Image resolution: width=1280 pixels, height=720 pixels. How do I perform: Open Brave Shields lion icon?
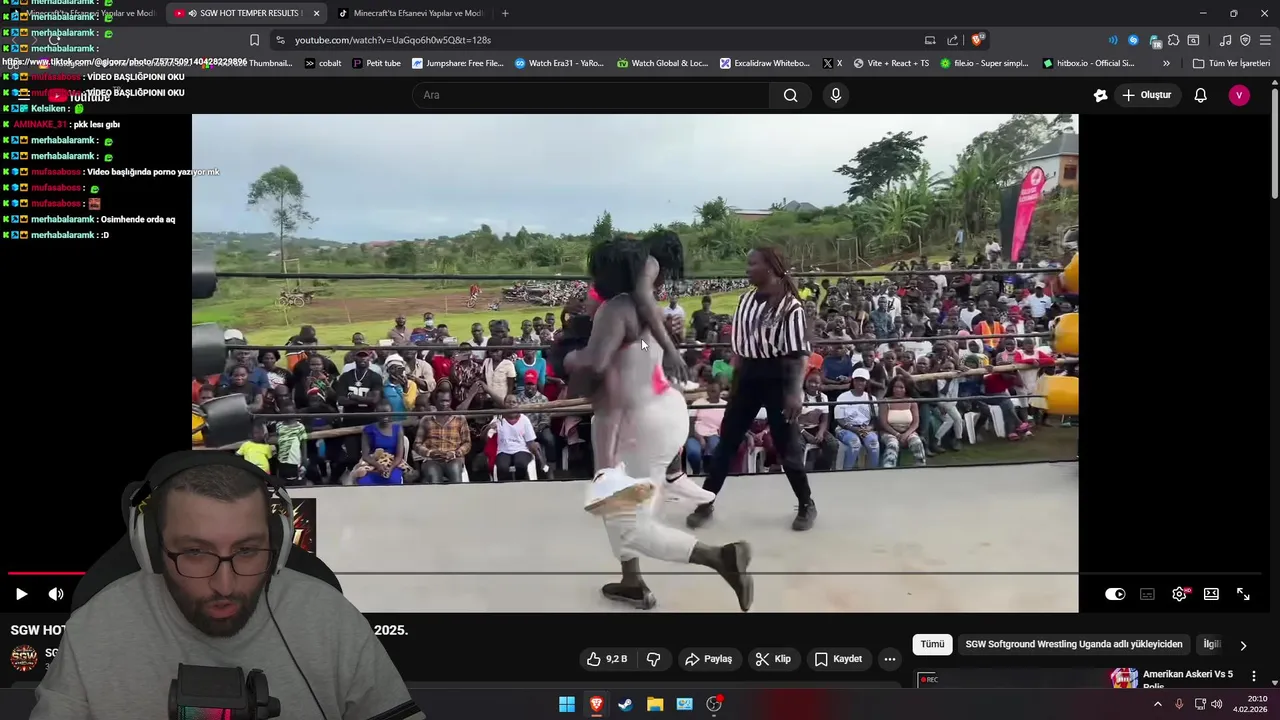[x=978, y=40]
